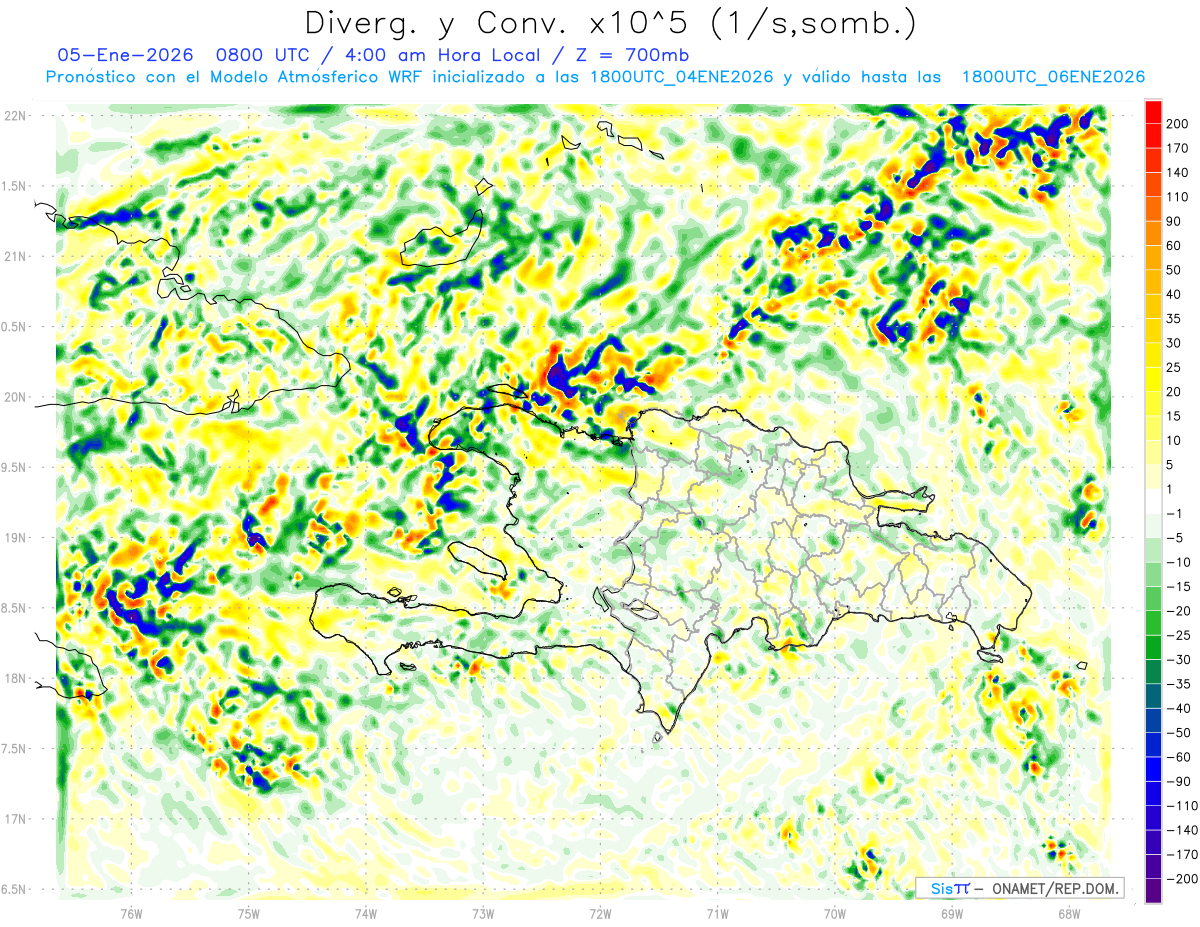Click the white swatch between 1 and -1
Screen dimensions: 1200x927
[x=1153, y=501]
